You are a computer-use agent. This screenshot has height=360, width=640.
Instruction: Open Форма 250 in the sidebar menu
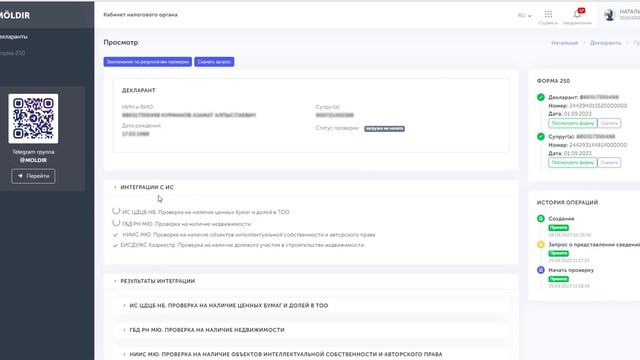13,53
